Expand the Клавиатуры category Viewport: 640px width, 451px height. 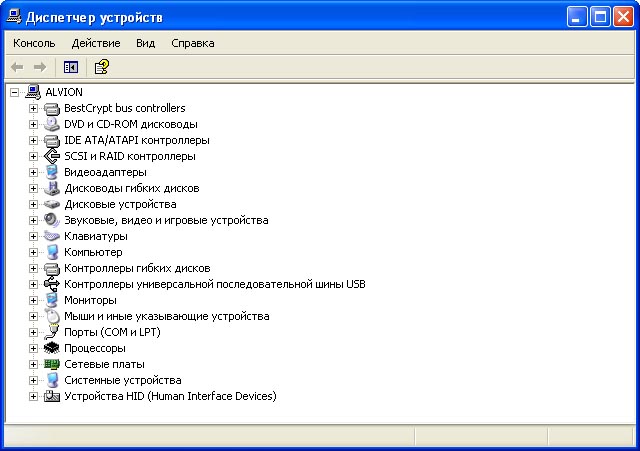[33, 236]
